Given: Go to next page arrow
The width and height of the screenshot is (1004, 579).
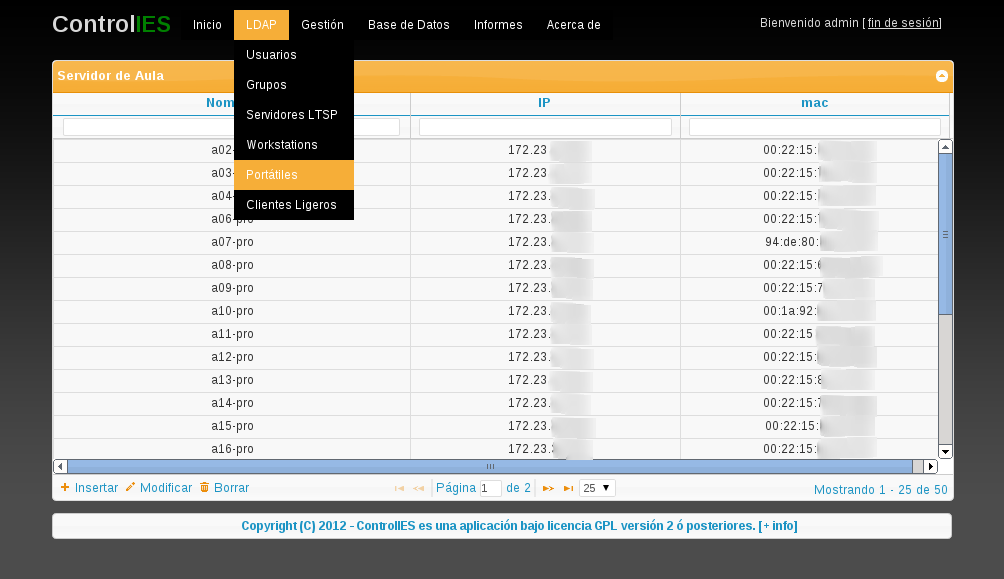Looking at the screenshot, I should tap(548, 489).
